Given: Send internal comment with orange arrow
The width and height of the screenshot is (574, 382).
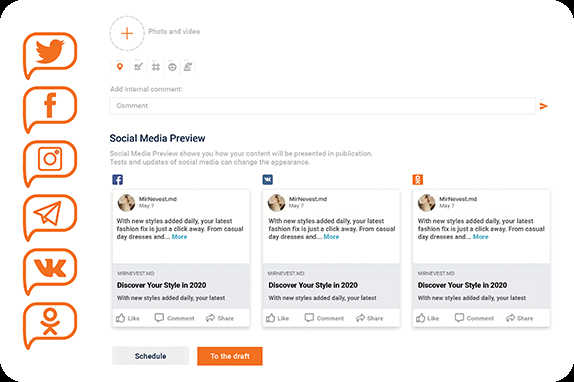Looking at the screenshot, I should (x=544, y=106).
